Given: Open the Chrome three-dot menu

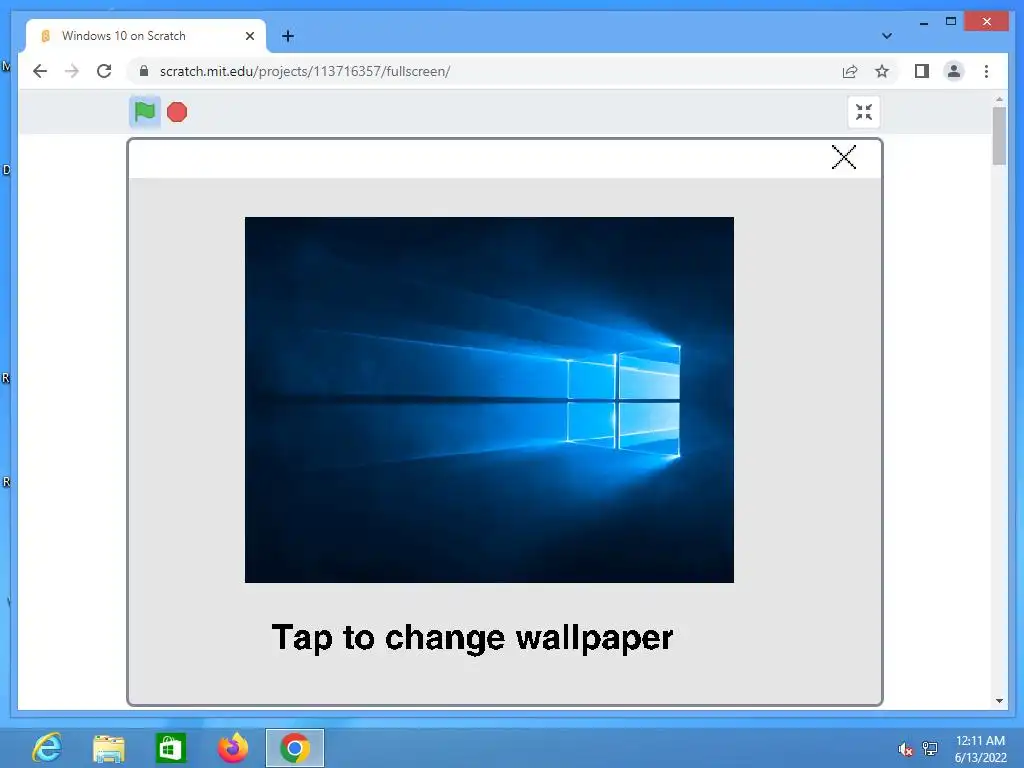Looking at the screenshot, I should (x=986, y=71).
